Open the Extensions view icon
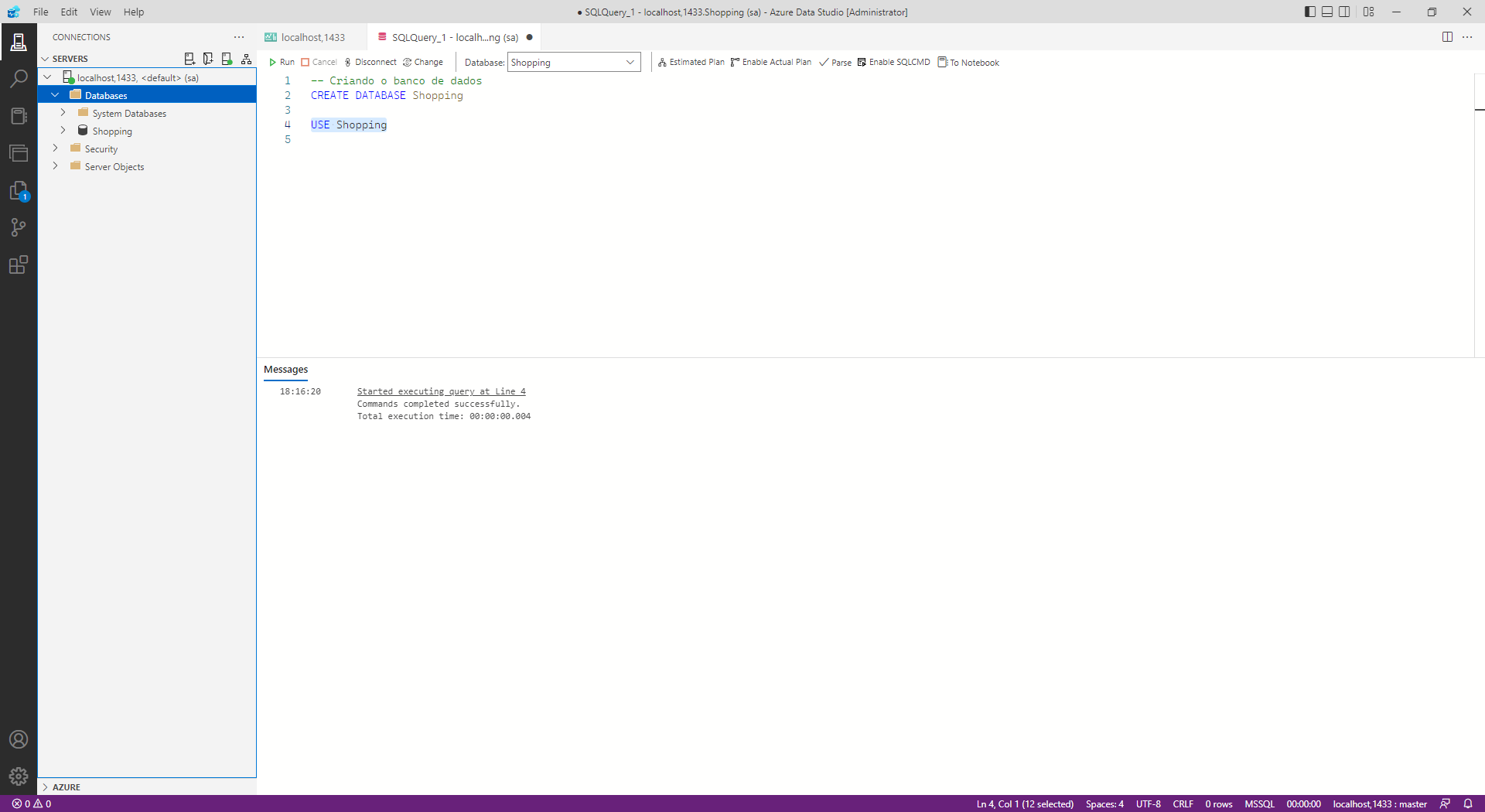 tap(19, 264)
